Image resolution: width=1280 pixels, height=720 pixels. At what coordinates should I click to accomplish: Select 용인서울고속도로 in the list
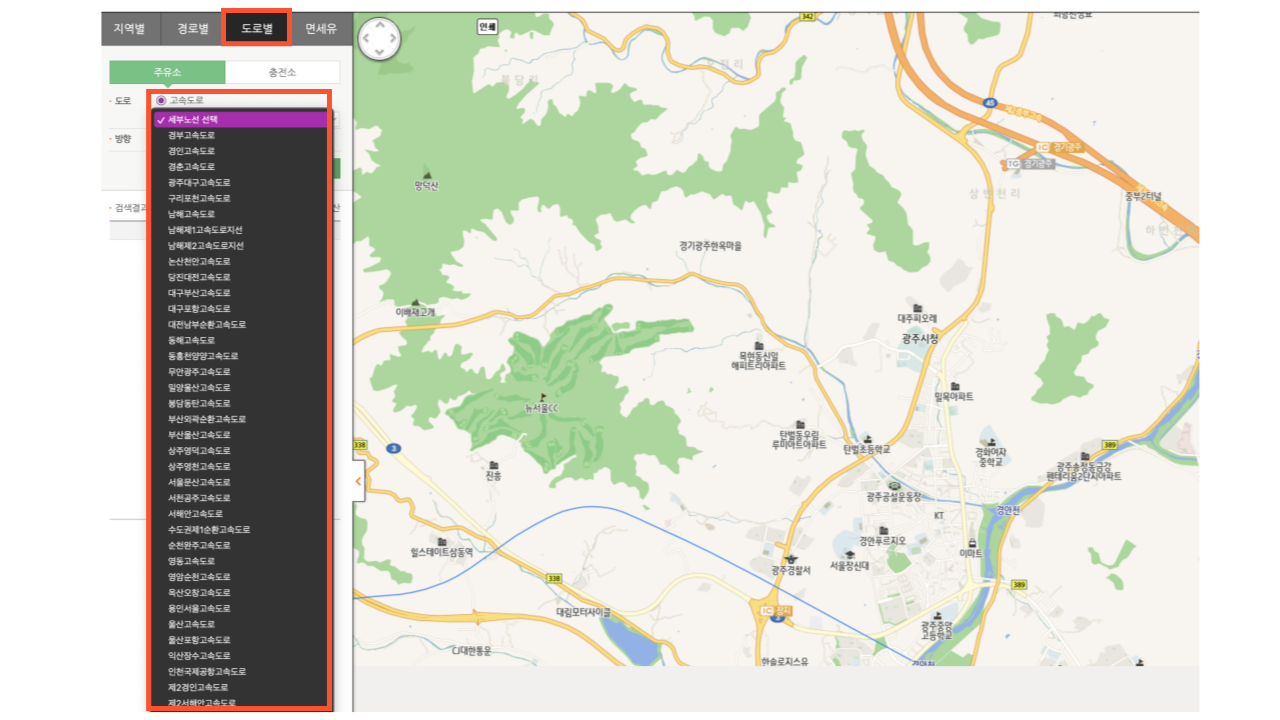point(240,608)
